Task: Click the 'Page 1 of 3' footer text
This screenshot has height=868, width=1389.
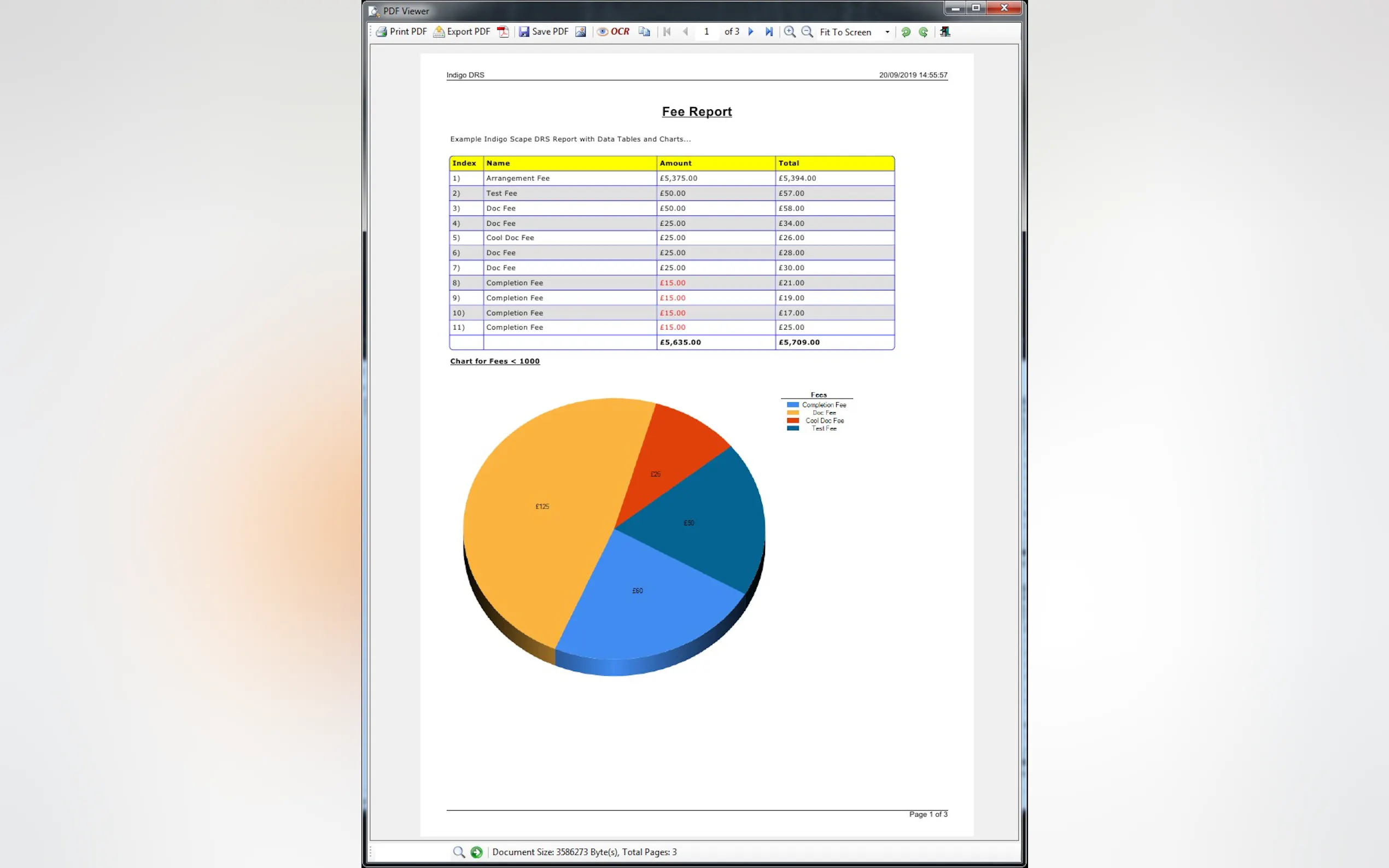Action: point(928,814)
